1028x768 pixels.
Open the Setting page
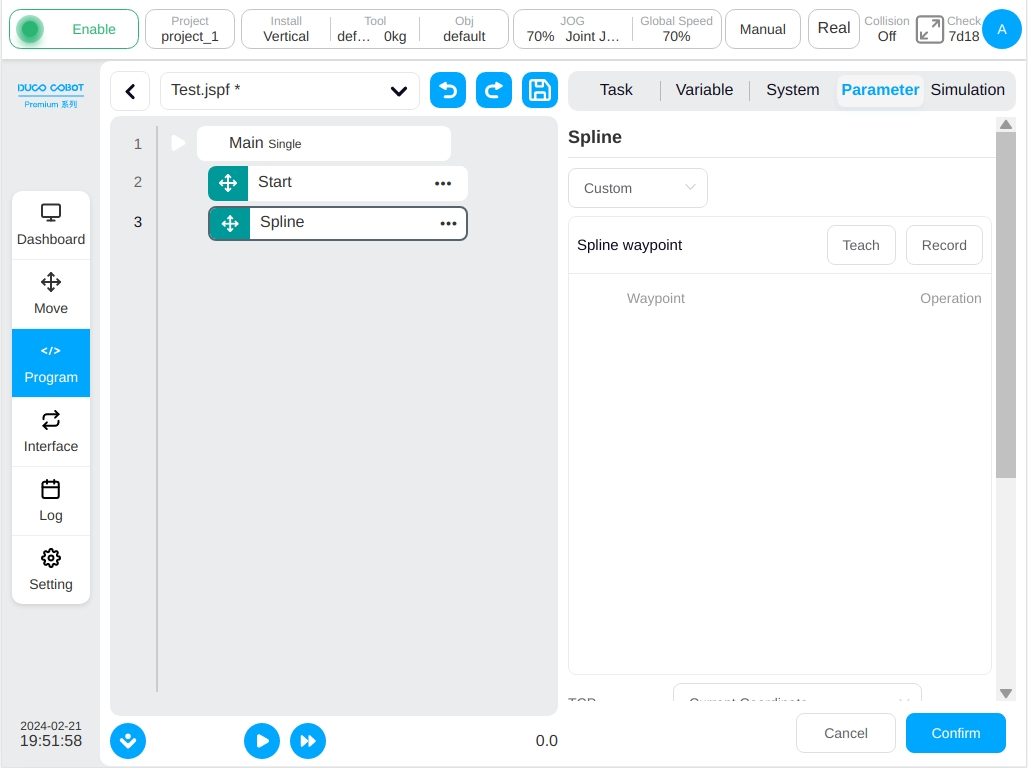click(x=50, y=569)
